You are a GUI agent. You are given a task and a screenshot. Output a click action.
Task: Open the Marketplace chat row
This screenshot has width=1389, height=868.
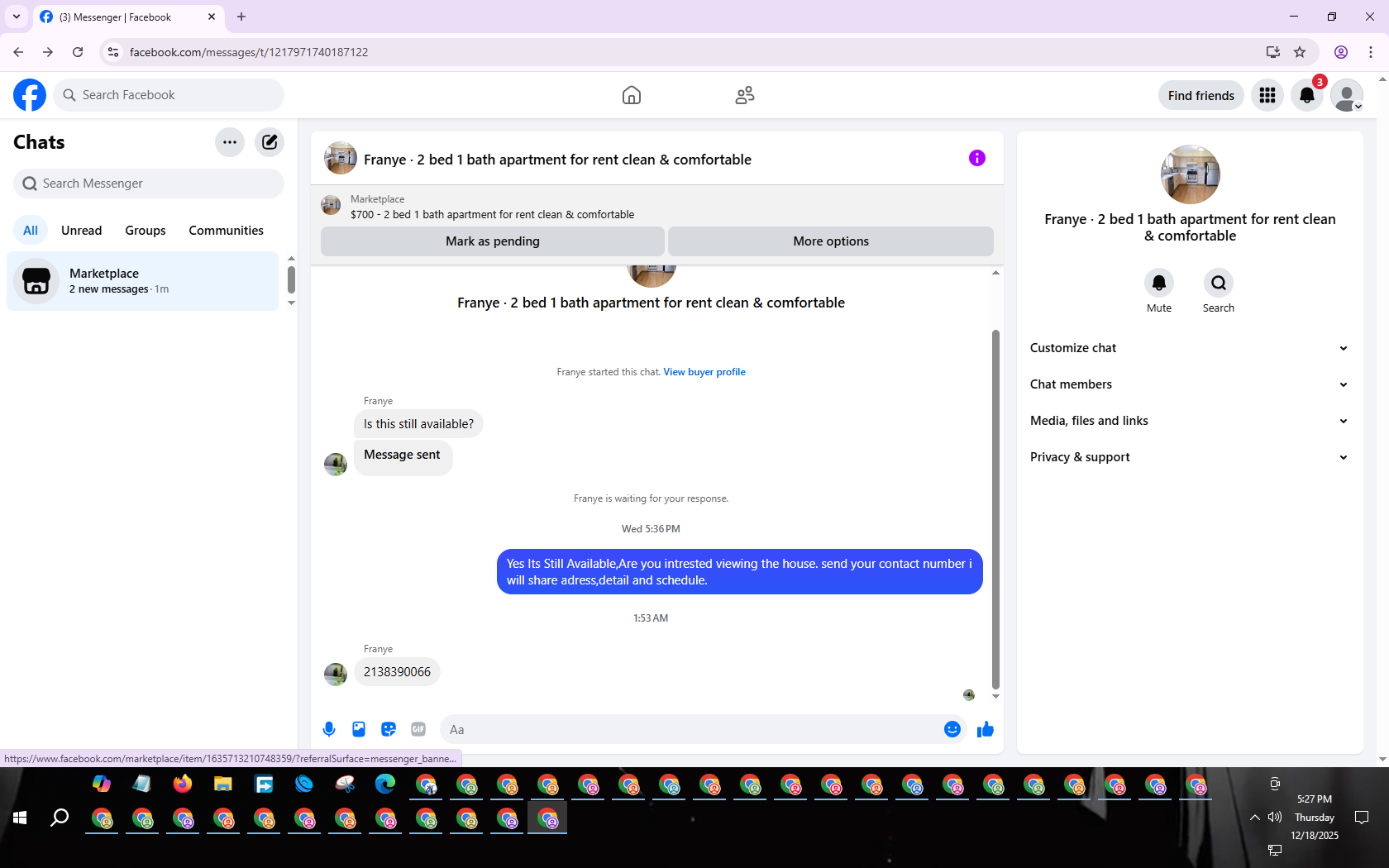coord(142,281)
